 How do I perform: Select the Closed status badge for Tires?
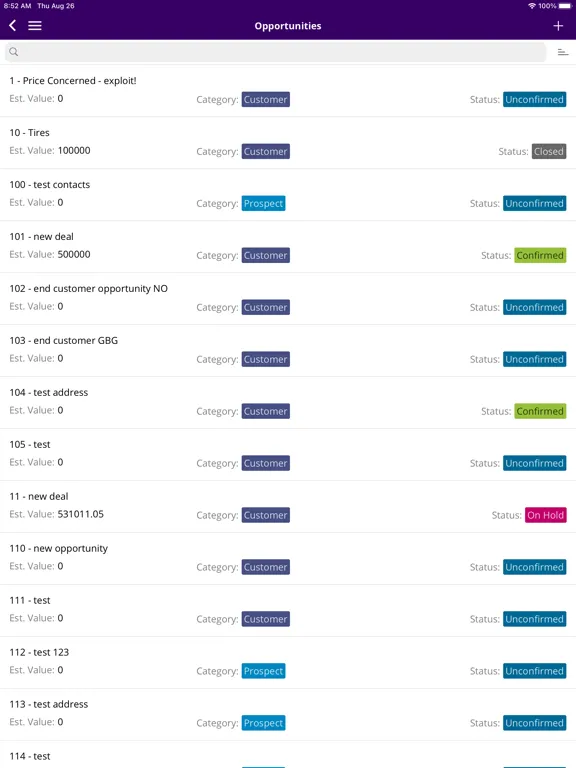click(549, 151)
